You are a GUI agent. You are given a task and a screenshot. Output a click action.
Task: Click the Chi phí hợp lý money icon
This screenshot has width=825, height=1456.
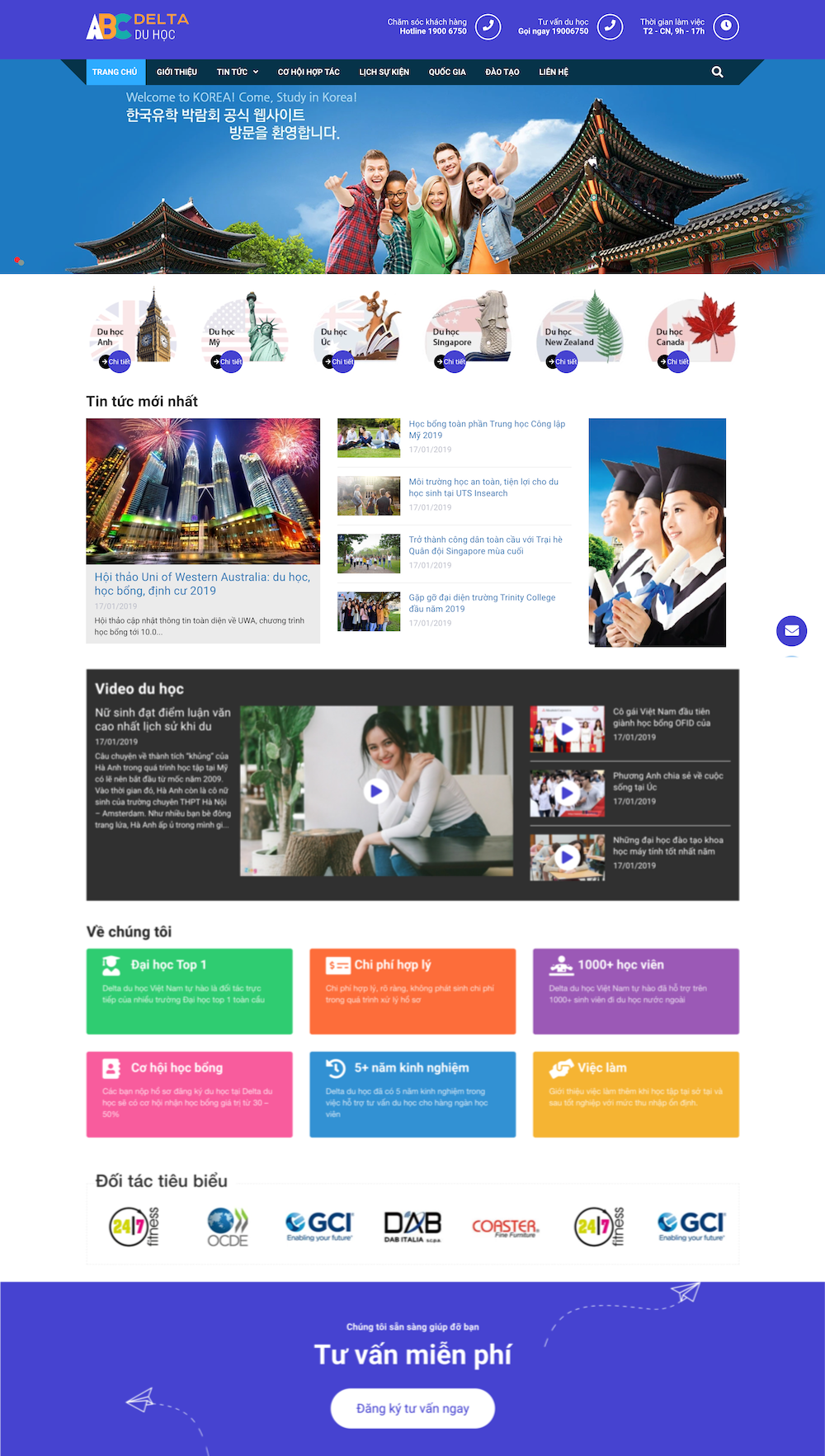click(x=338, y=965)
